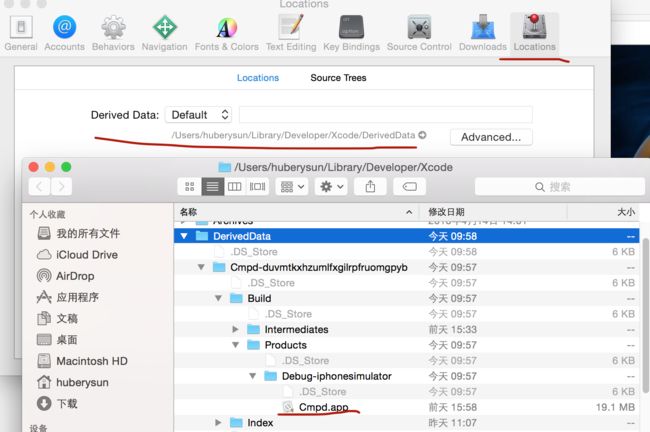
Task: Click the 19.1 MB size value
Action: point(615,408)
